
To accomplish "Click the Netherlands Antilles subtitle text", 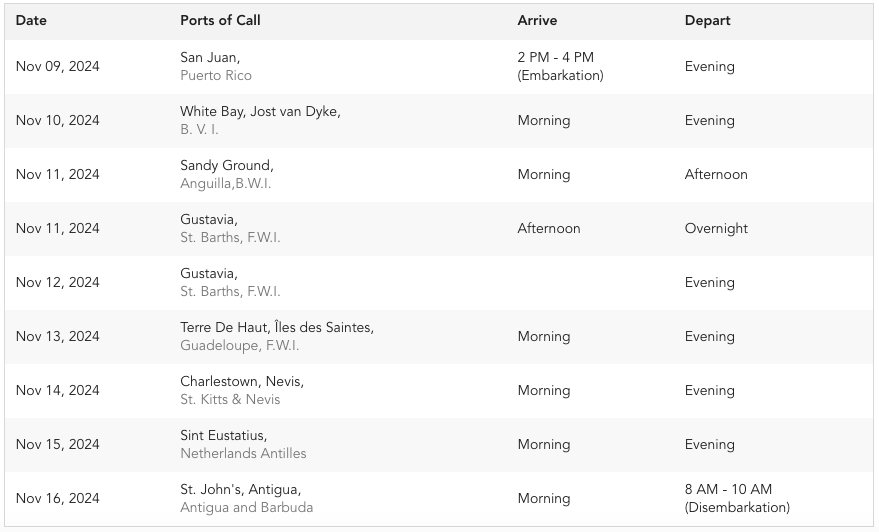I will pyautogui.click(x=243, y=454).
